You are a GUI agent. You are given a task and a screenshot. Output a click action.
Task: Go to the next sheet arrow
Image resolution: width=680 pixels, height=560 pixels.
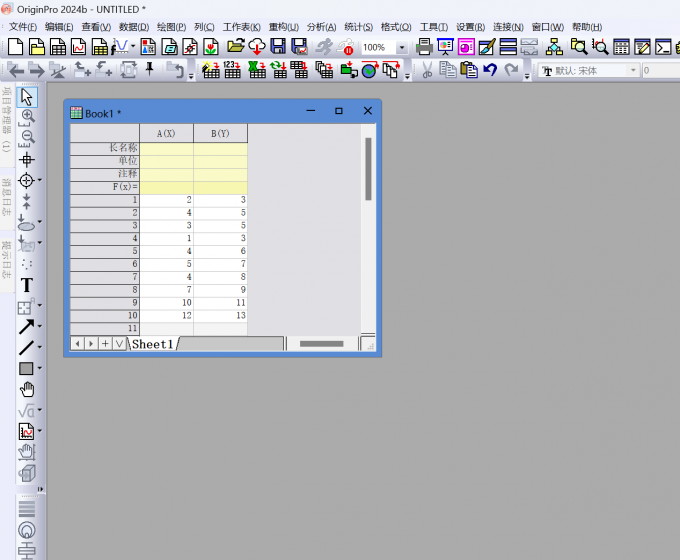click(x=91, y=344)
